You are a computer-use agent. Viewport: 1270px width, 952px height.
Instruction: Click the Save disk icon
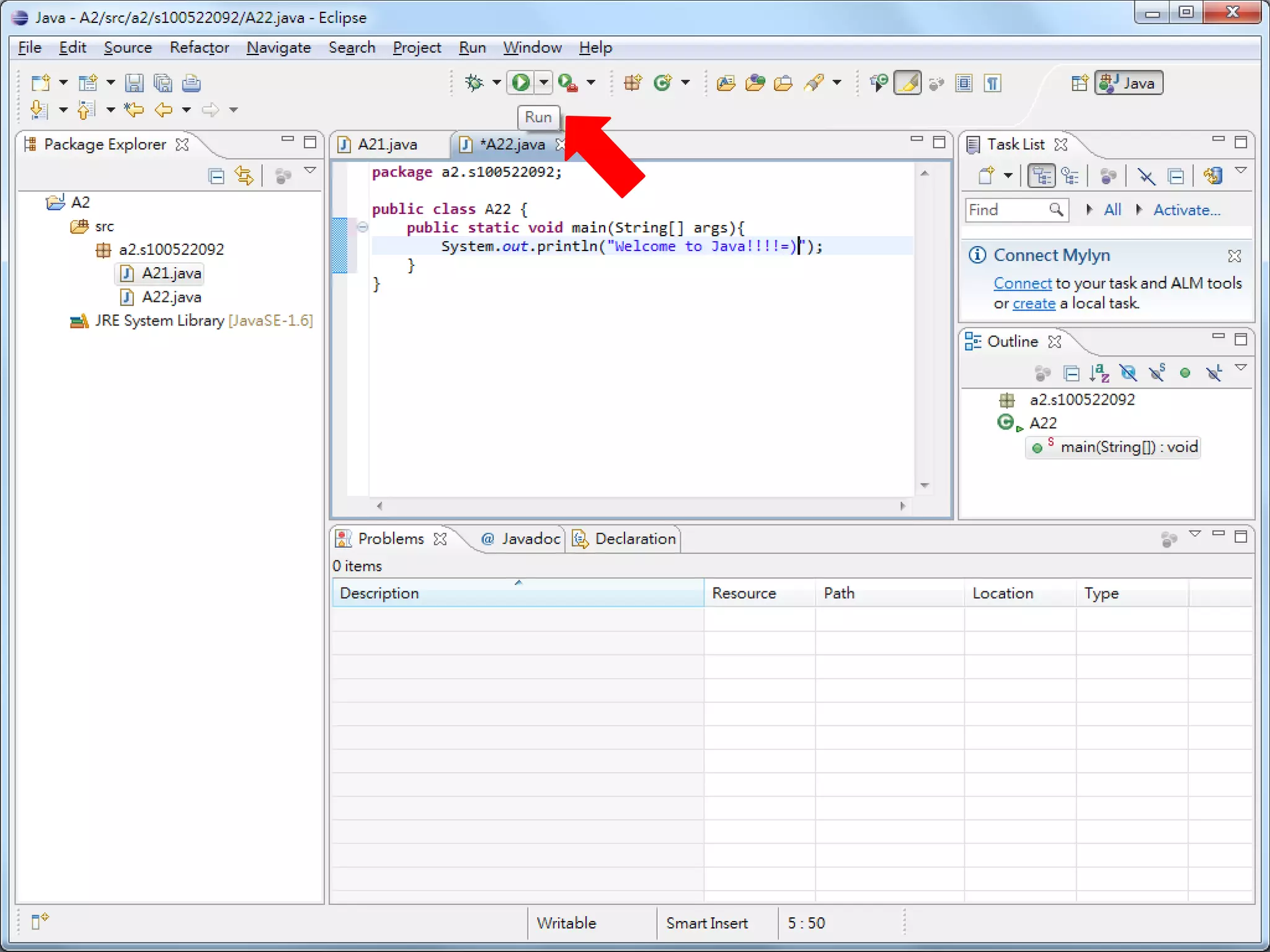click(x=134, y=82)
